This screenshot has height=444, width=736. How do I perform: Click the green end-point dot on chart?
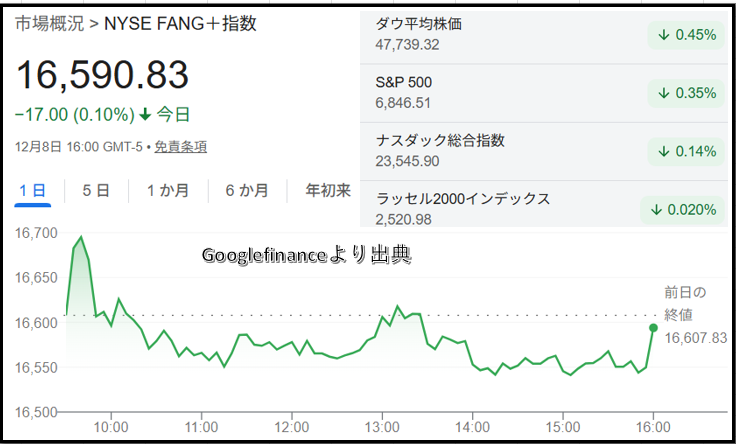tap(653, 327)
